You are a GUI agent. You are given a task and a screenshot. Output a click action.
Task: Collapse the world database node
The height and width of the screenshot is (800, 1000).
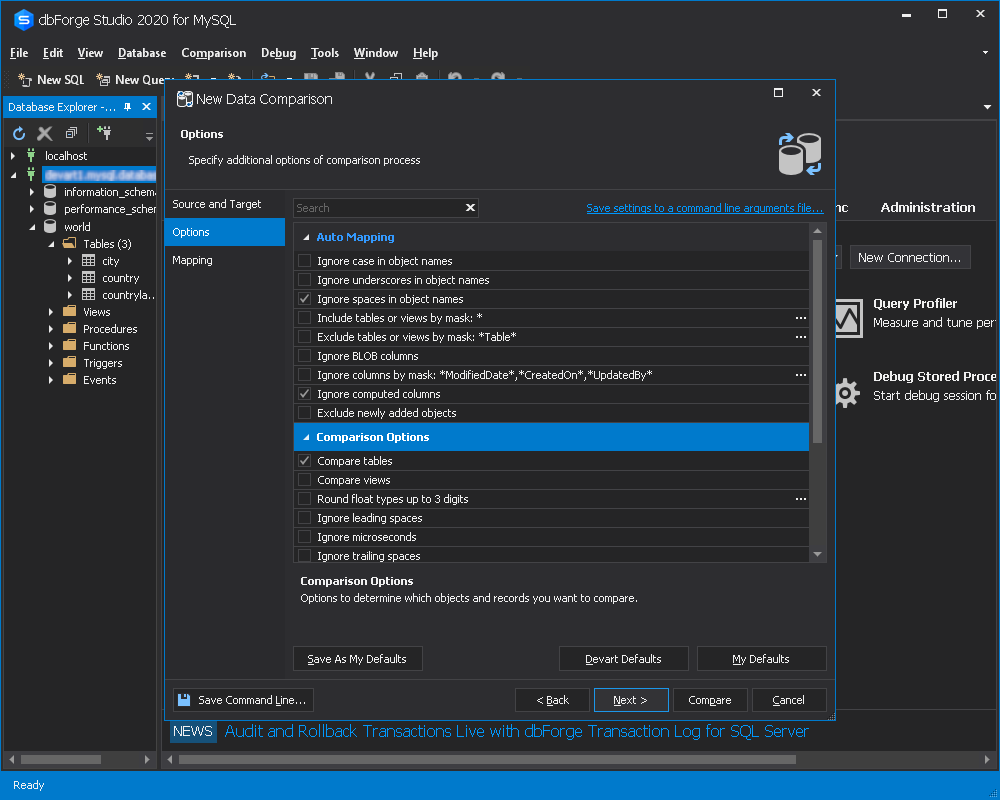(32, 226)
